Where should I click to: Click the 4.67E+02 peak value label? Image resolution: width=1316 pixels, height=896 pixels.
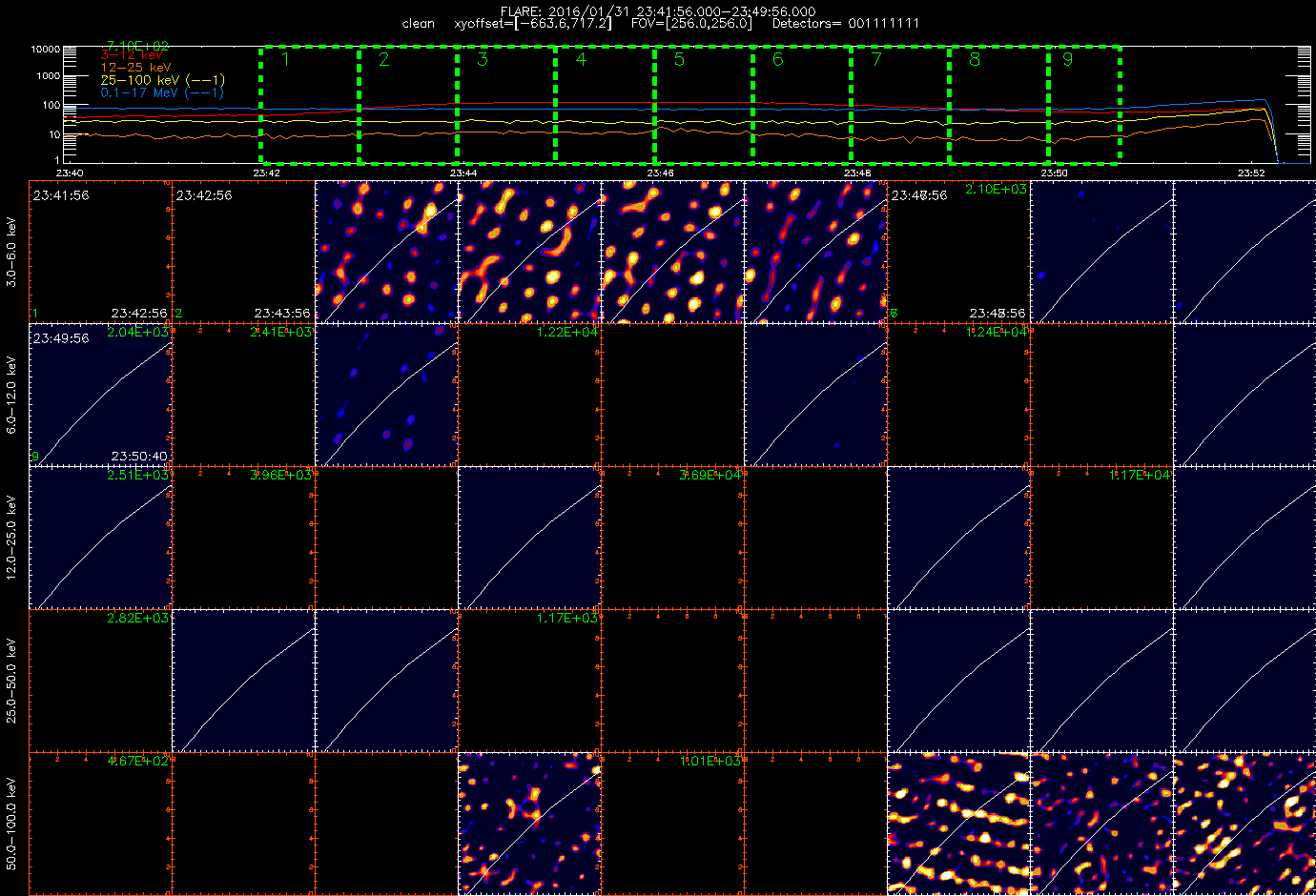tap(138, 762)
